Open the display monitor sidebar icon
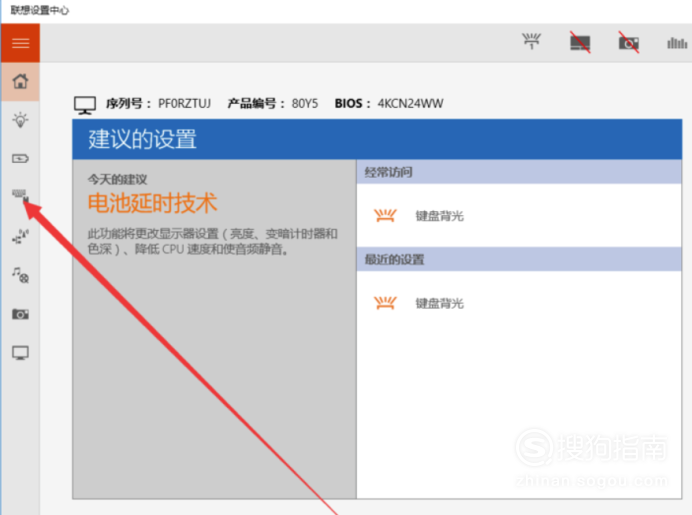The image size is (692, 515). click(20, 353)
